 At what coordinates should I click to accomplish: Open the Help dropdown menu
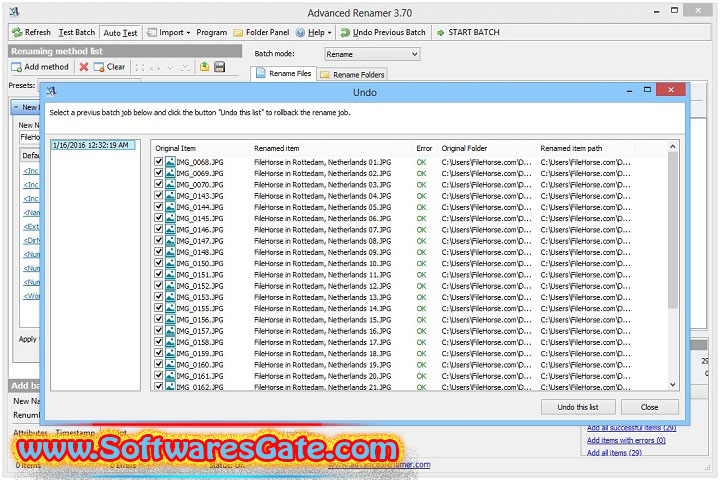(x=314, y=32)
